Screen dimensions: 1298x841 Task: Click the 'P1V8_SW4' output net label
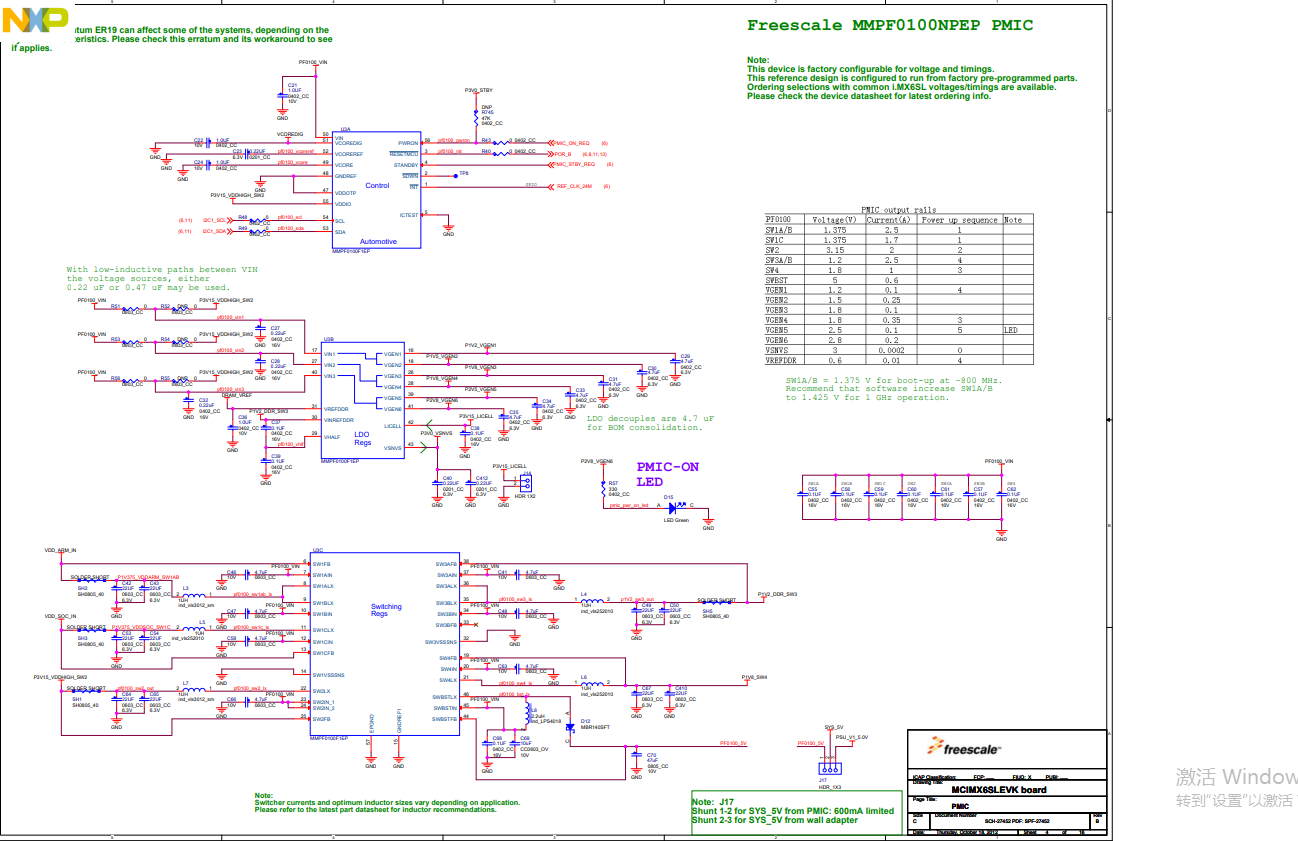tap(754, 677)
